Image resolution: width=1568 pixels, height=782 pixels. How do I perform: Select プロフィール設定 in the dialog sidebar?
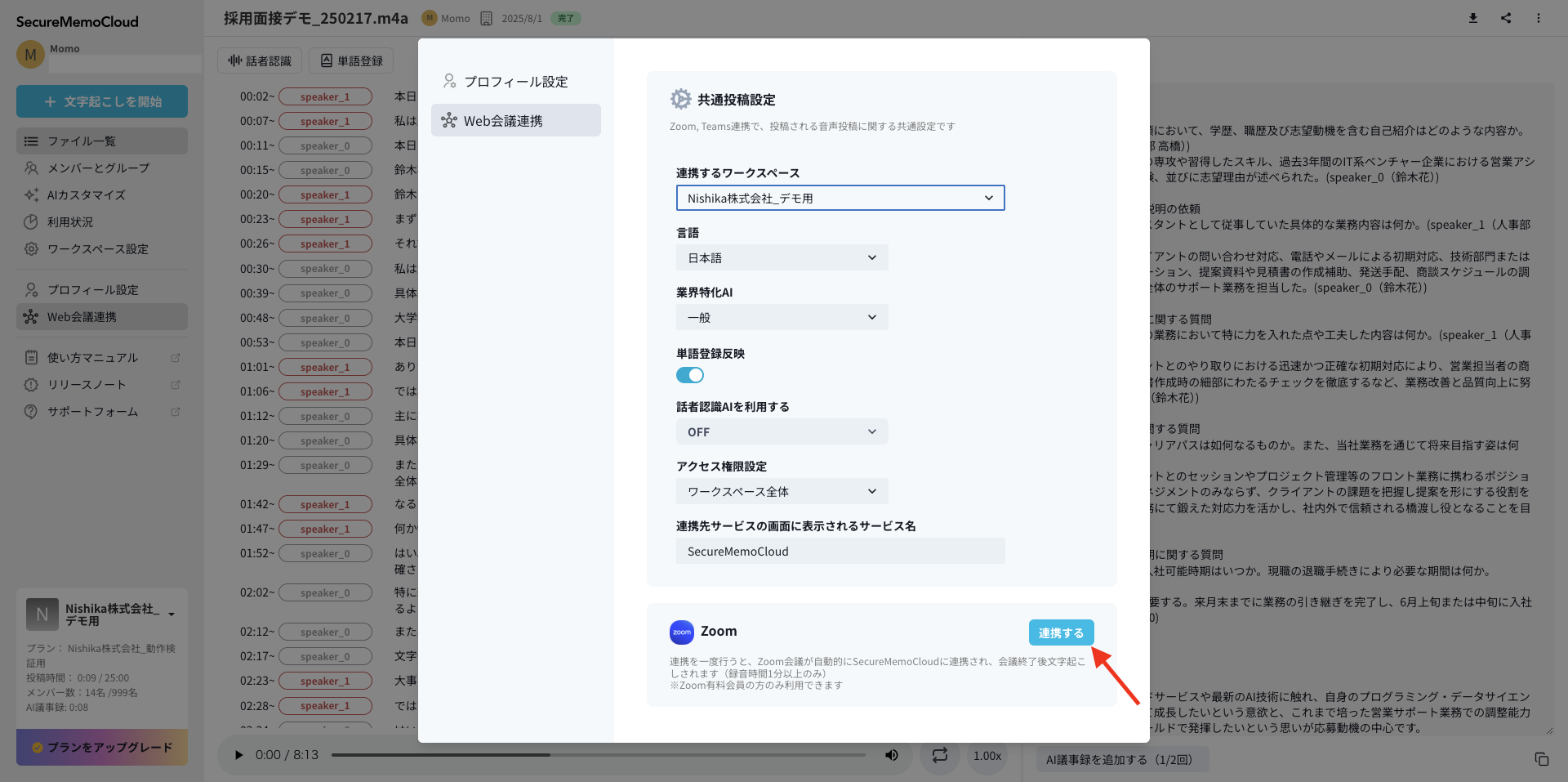coord(515,82)
